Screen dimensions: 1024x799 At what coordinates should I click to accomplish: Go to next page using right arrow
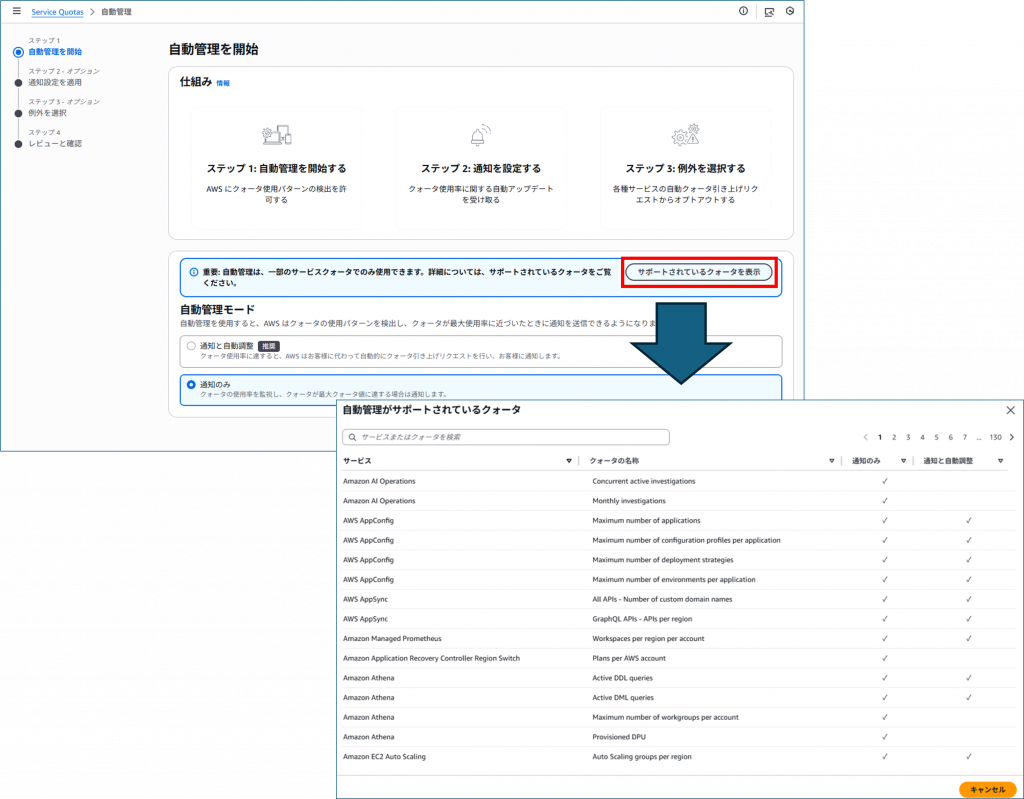(1012, 437)
